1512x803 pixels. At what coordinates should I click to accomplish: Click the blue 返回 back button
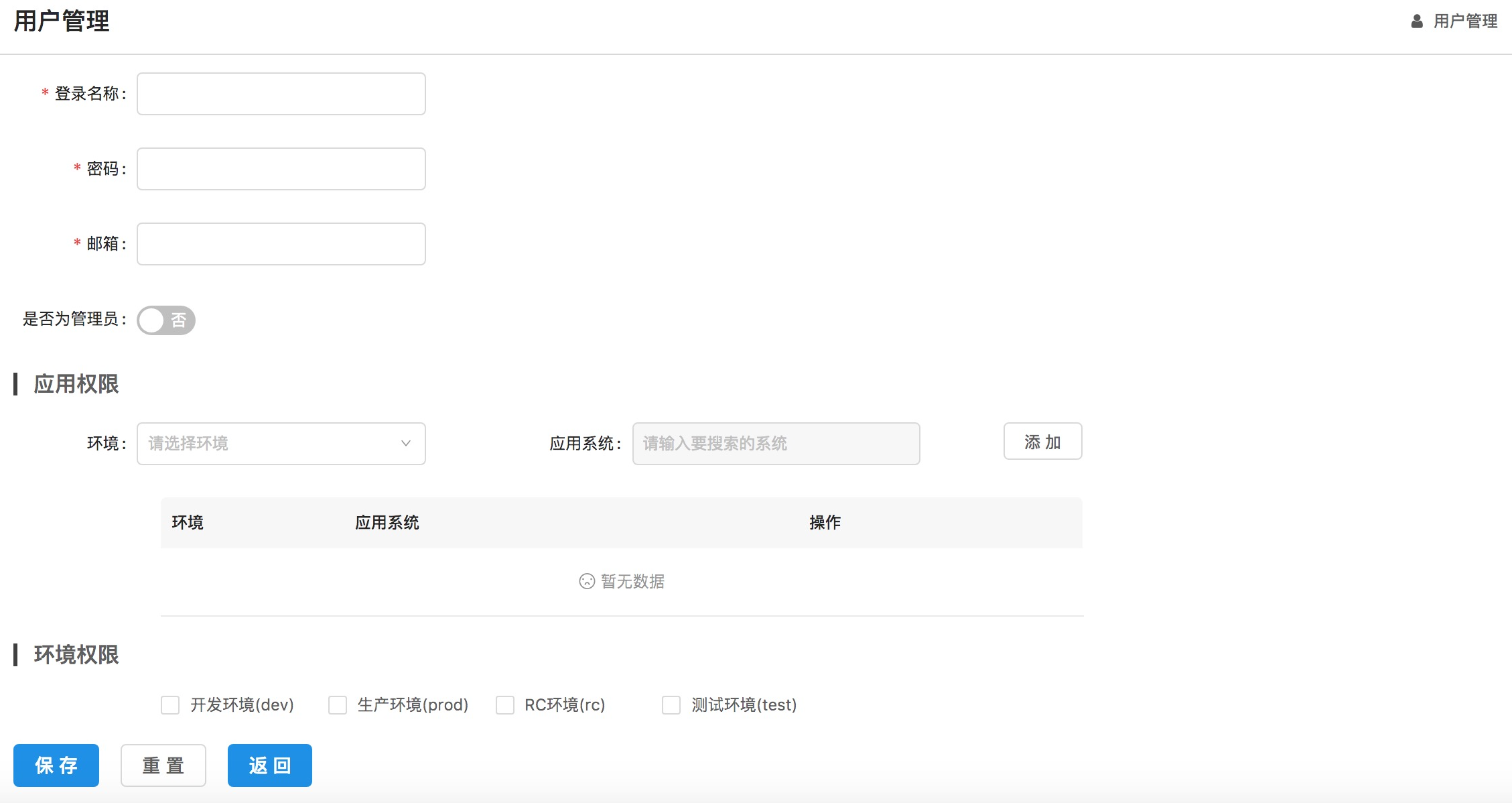pos(270,765)
